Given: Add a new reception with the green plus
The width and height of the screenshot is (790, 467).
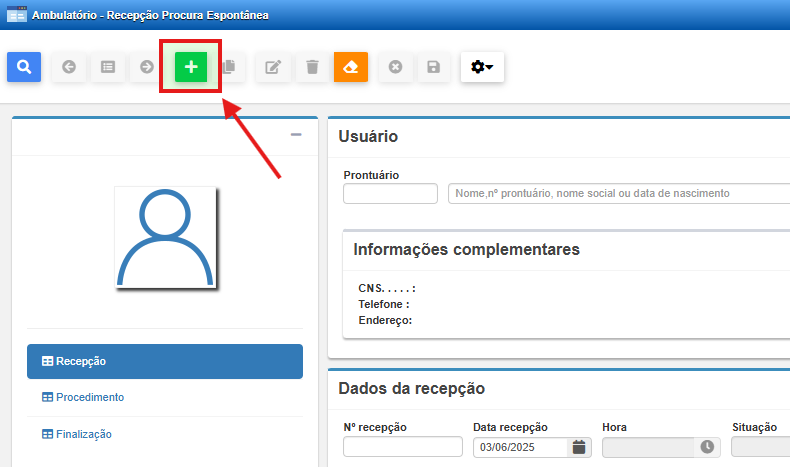Looking at the screenshot, I should pos(191,67).
